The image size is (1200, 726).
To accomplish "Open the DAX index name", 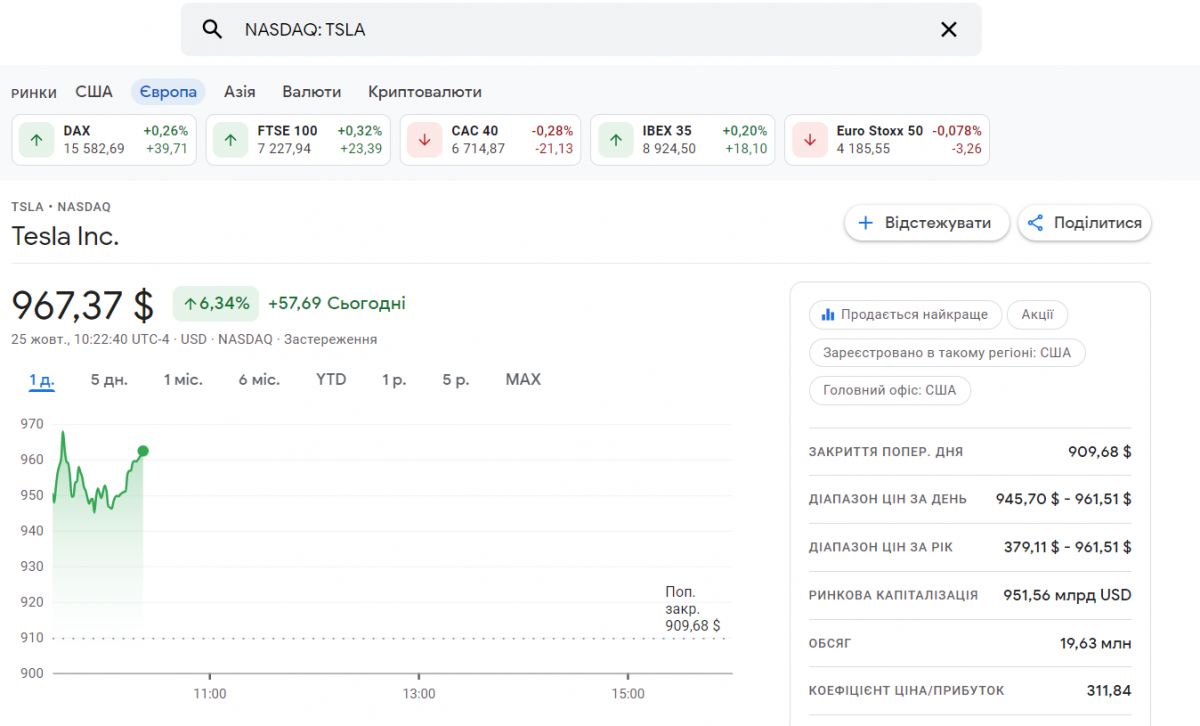I will 77,131.
